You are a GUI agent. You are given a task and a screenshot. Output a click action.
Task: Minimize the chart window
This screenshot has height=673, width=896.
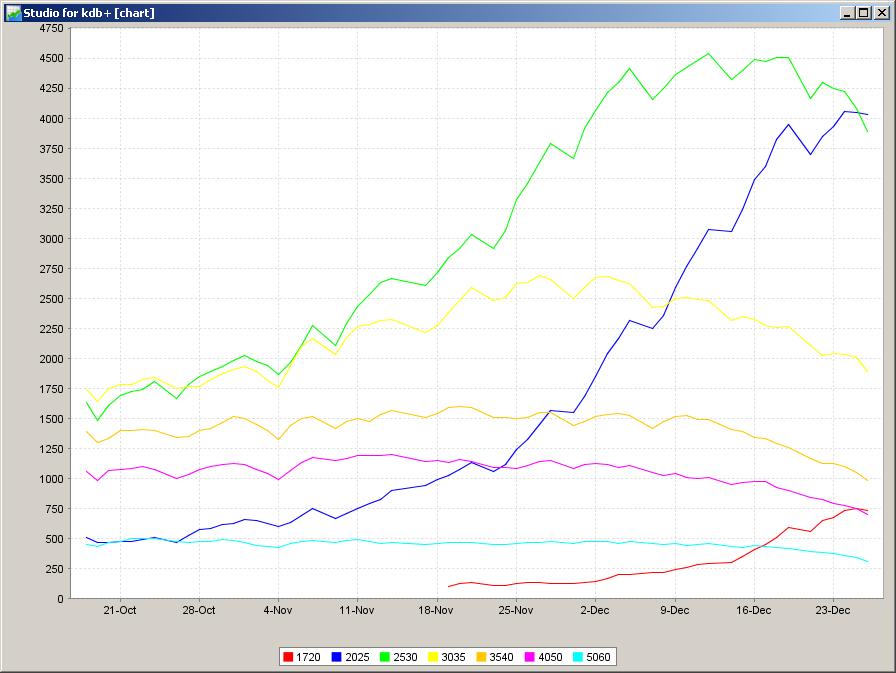(848, 13)
